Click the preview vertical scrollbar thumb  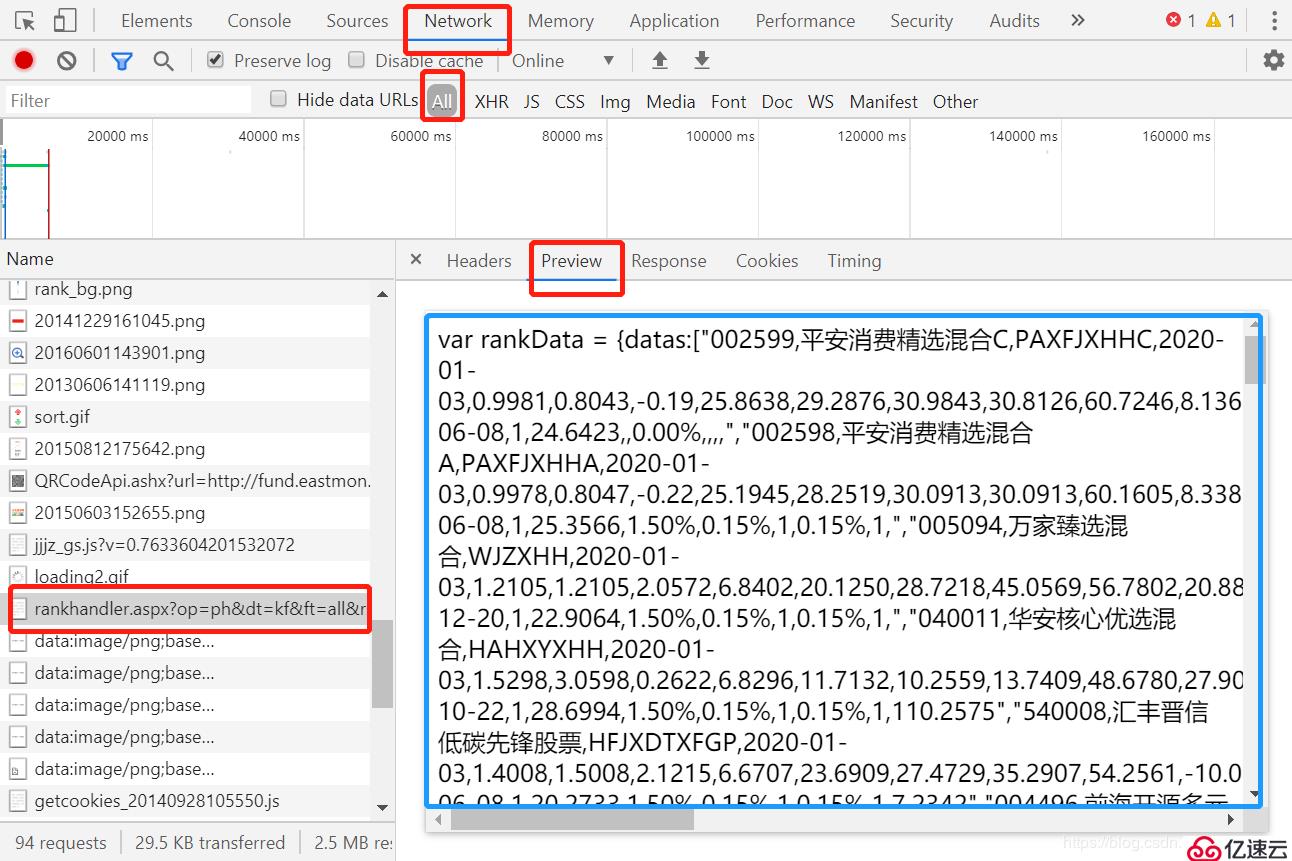pyautogui.click(x=1255, y=360)
